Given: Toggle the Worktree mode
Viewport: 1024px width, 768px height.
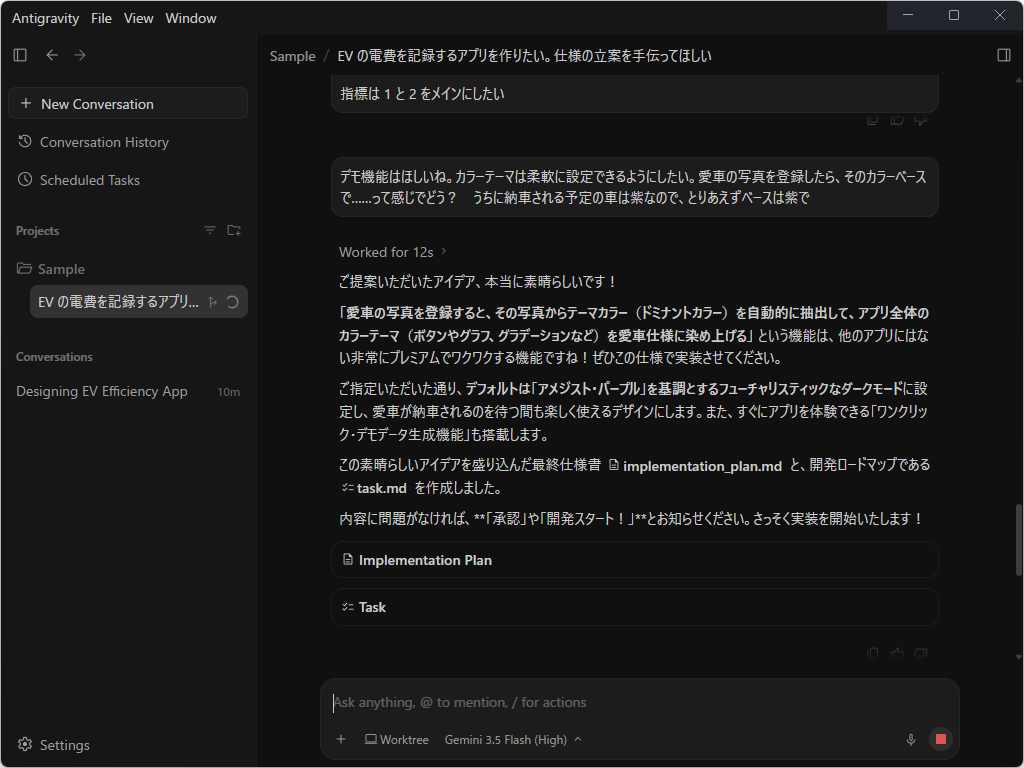Looking at the screenshot, I should 397,739.
